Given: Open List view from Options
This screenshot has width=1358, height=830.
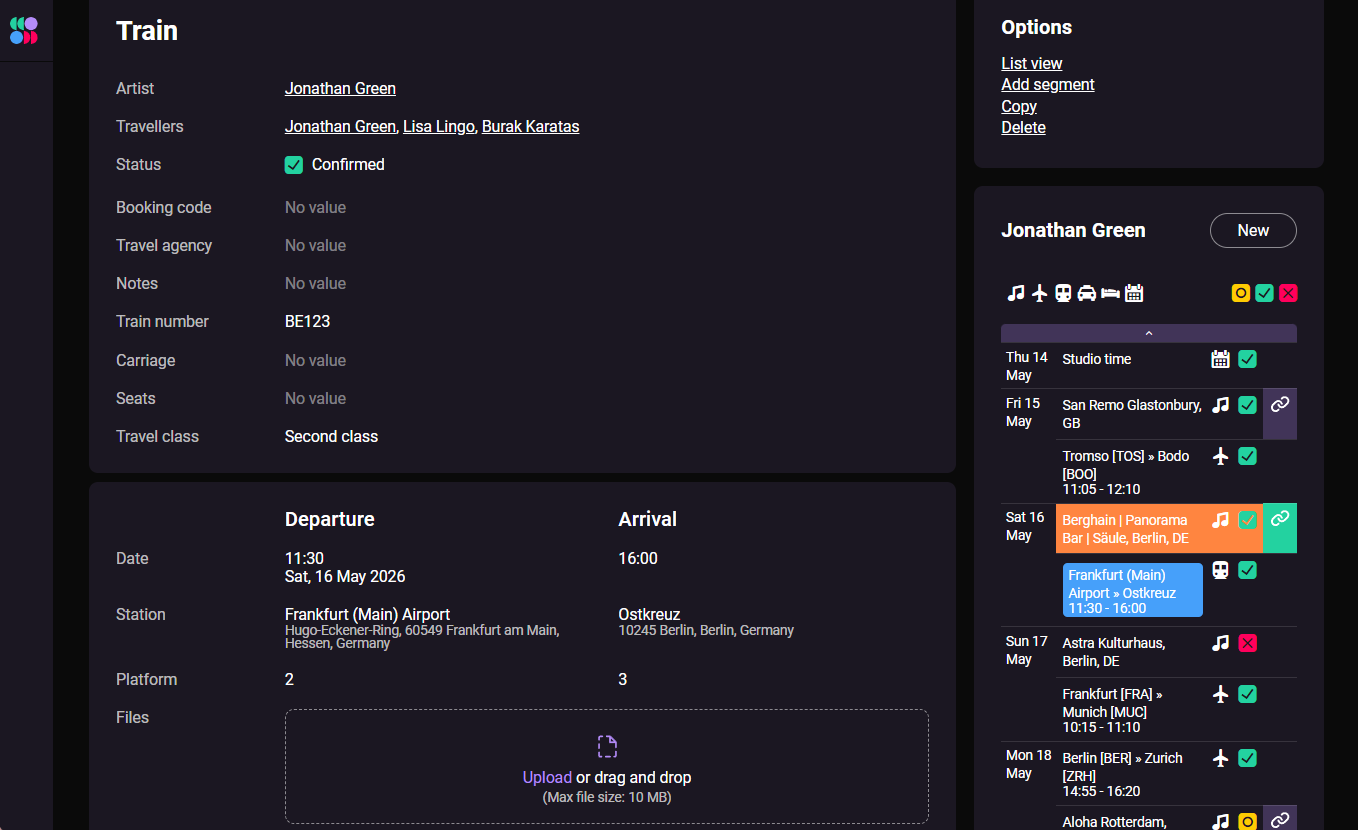Looking at the screenshot, I should click(x=1032, y=63).
